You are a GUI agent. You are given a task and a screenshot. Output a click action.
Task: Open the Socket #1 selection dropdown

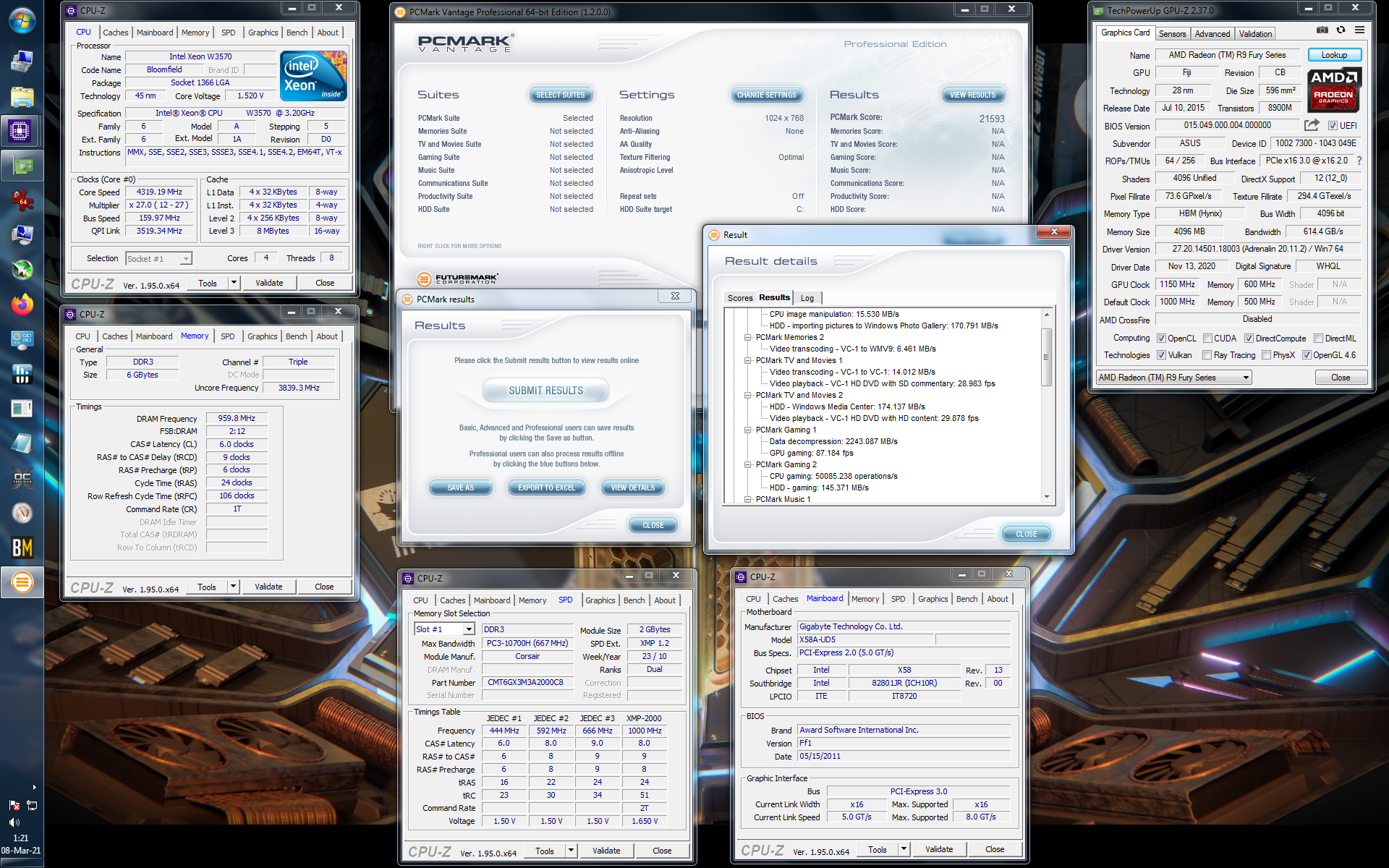click(x=158, y=258)
